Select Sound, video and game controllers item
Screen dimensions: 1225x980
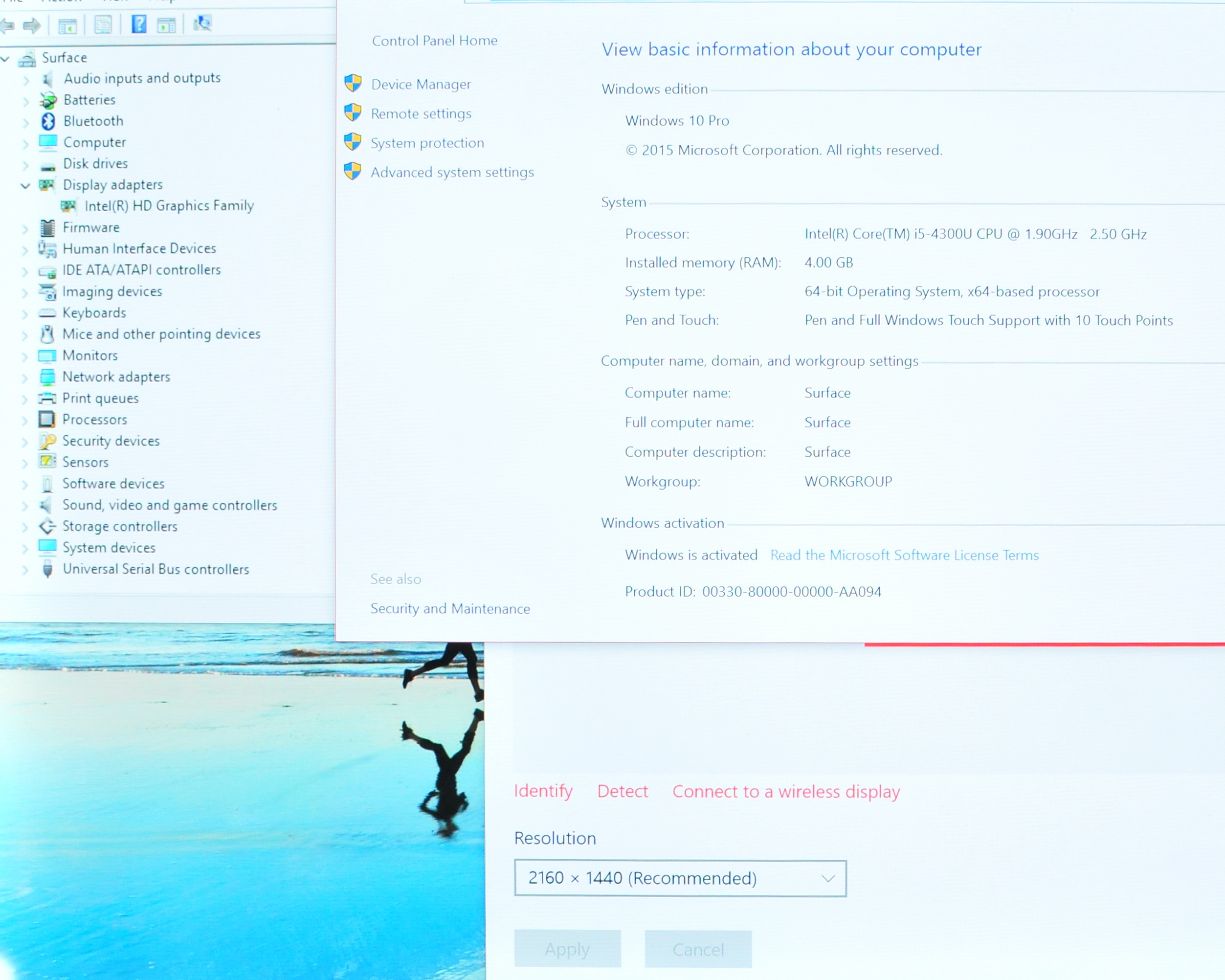click(169, 505)
